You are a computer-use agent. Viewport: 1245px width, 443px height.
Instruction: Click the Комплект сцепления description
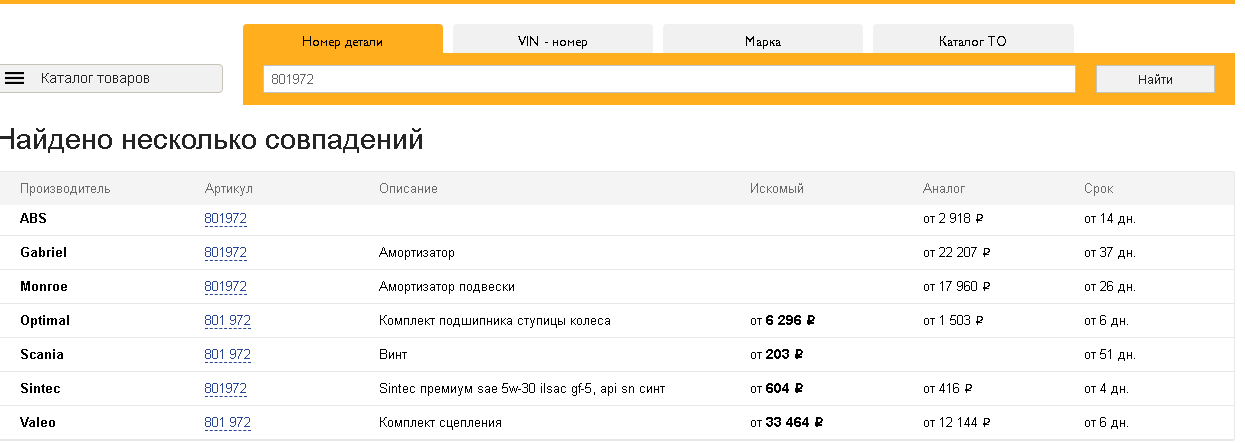pos(440,422)
